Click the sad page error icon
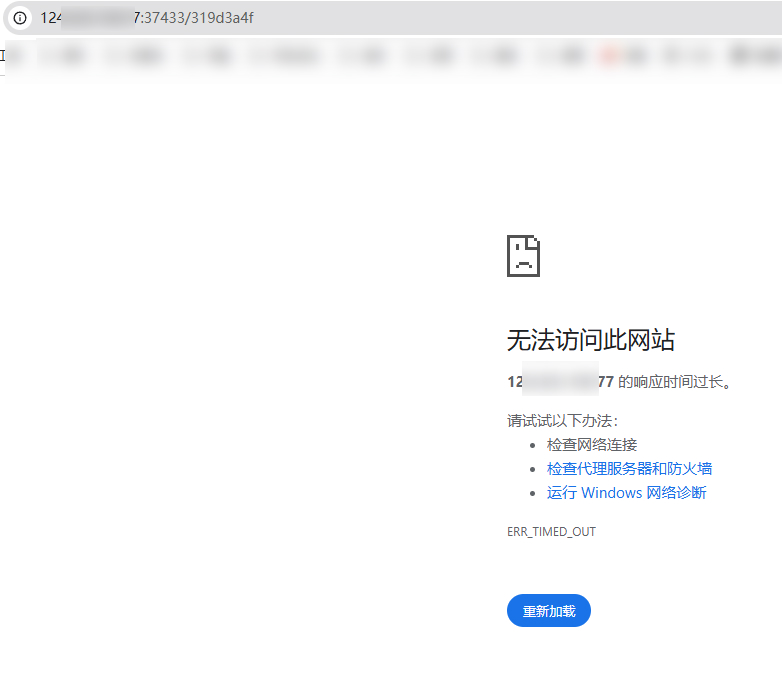This screenshot has height=692, width=782. coord(523,256)
